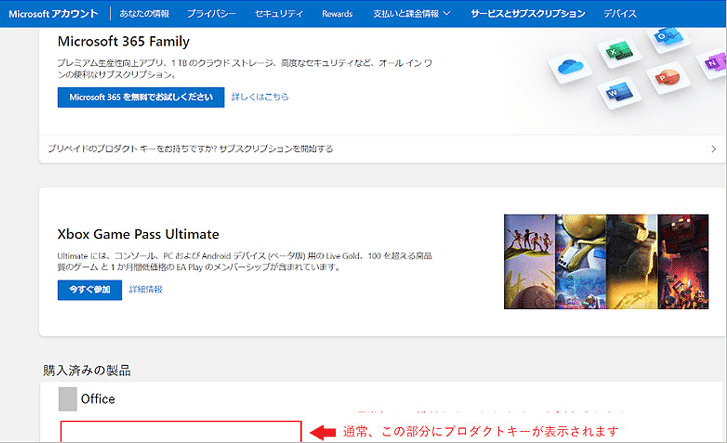Click the Microsoft 365 Family heading
Image resolution: width=727 pixels, height=443 pixels.
[x=123, y=41]
